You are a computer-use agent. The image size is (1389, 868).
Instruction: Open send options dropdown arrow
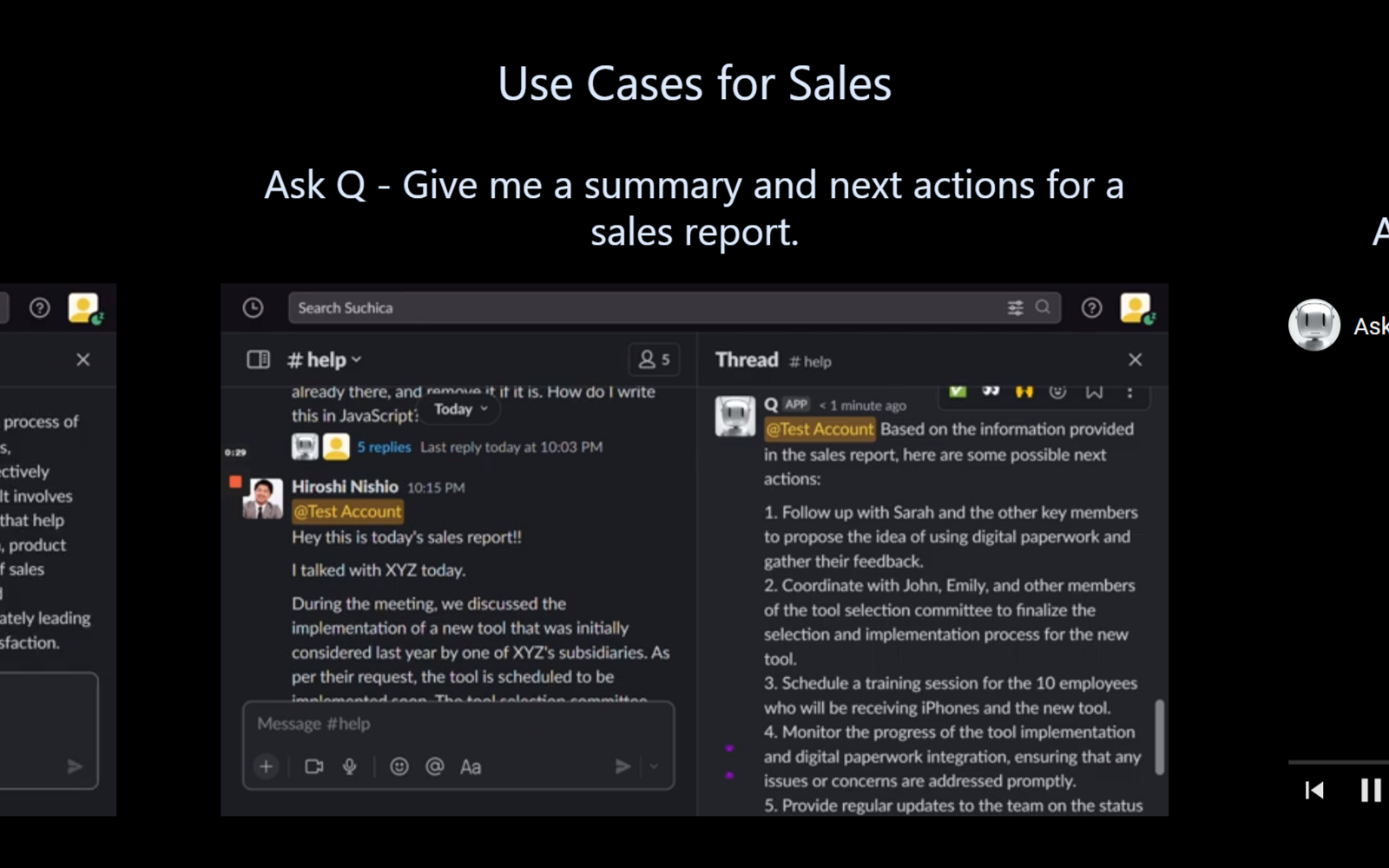(654, 766)
